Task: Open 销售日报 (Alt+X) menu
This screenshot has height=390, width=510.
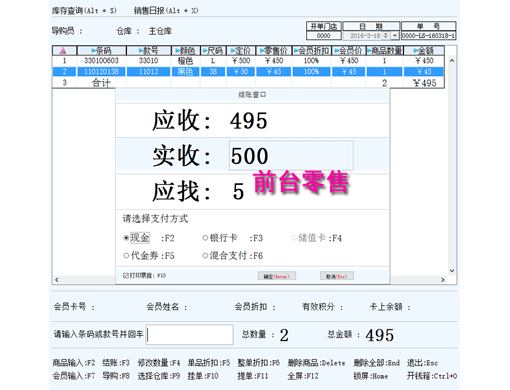Action: [166, 11]
